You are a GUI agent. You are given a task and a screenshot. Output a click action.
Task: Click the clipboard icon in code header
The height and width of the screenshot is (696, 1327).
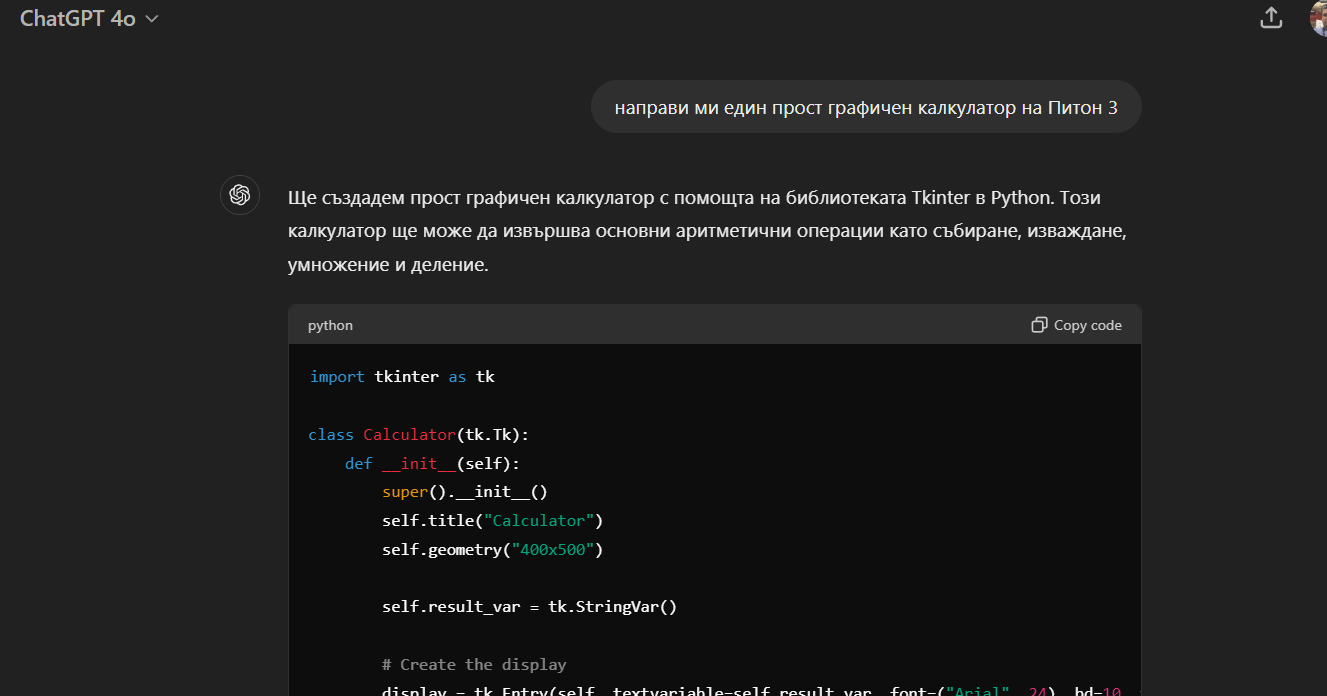(1039, 325)
